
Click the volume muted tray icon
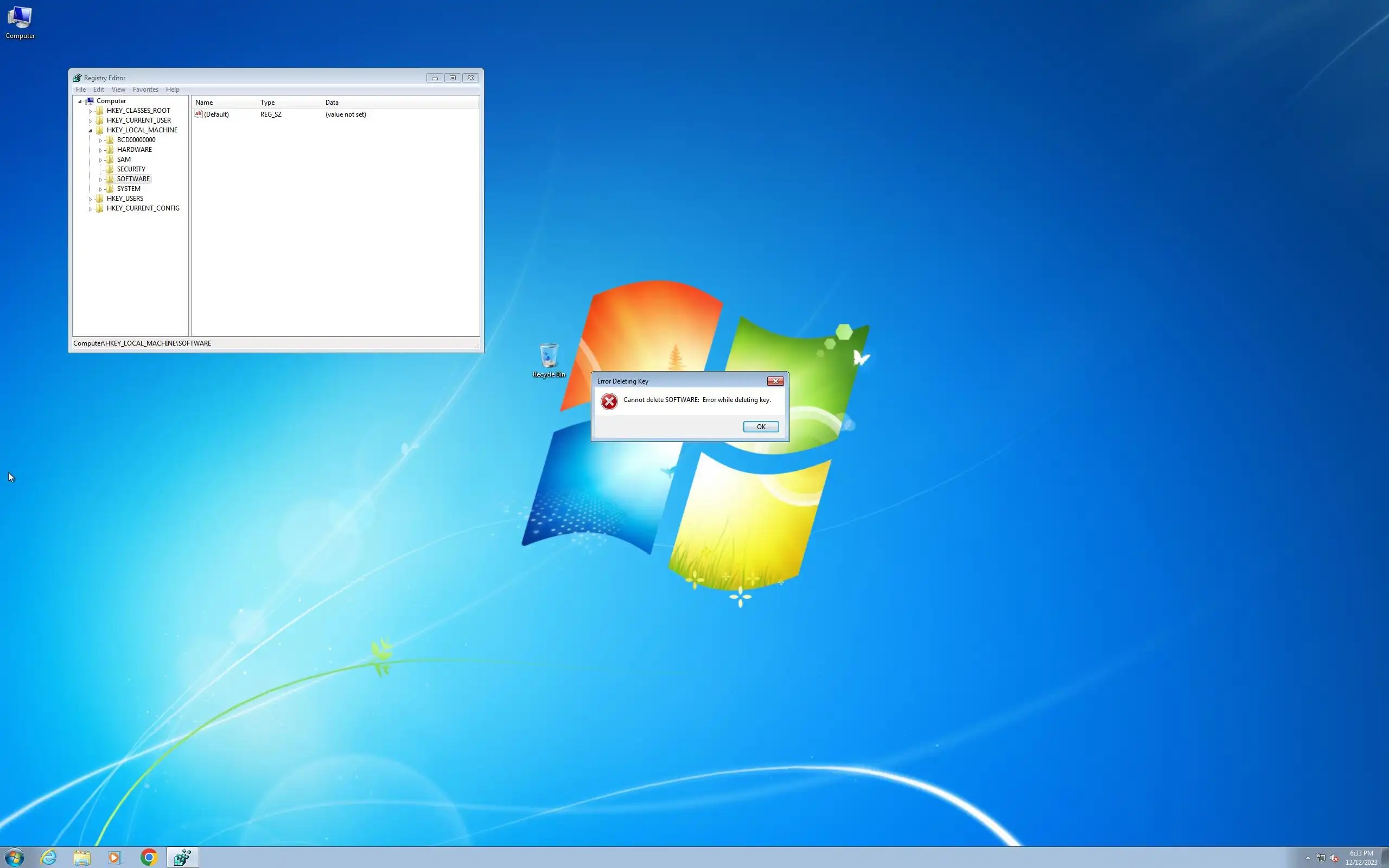pos(1335,858)
